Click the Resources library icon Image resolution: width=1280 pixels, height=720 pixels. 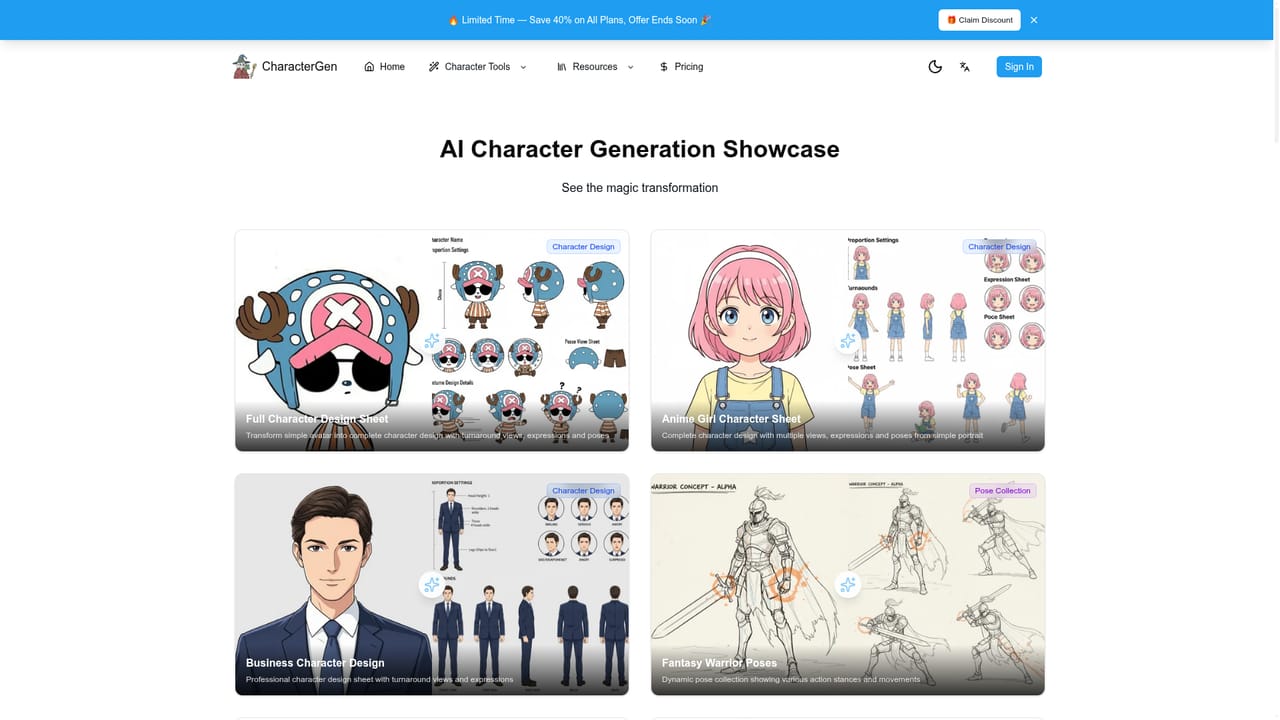coord(562,67)
